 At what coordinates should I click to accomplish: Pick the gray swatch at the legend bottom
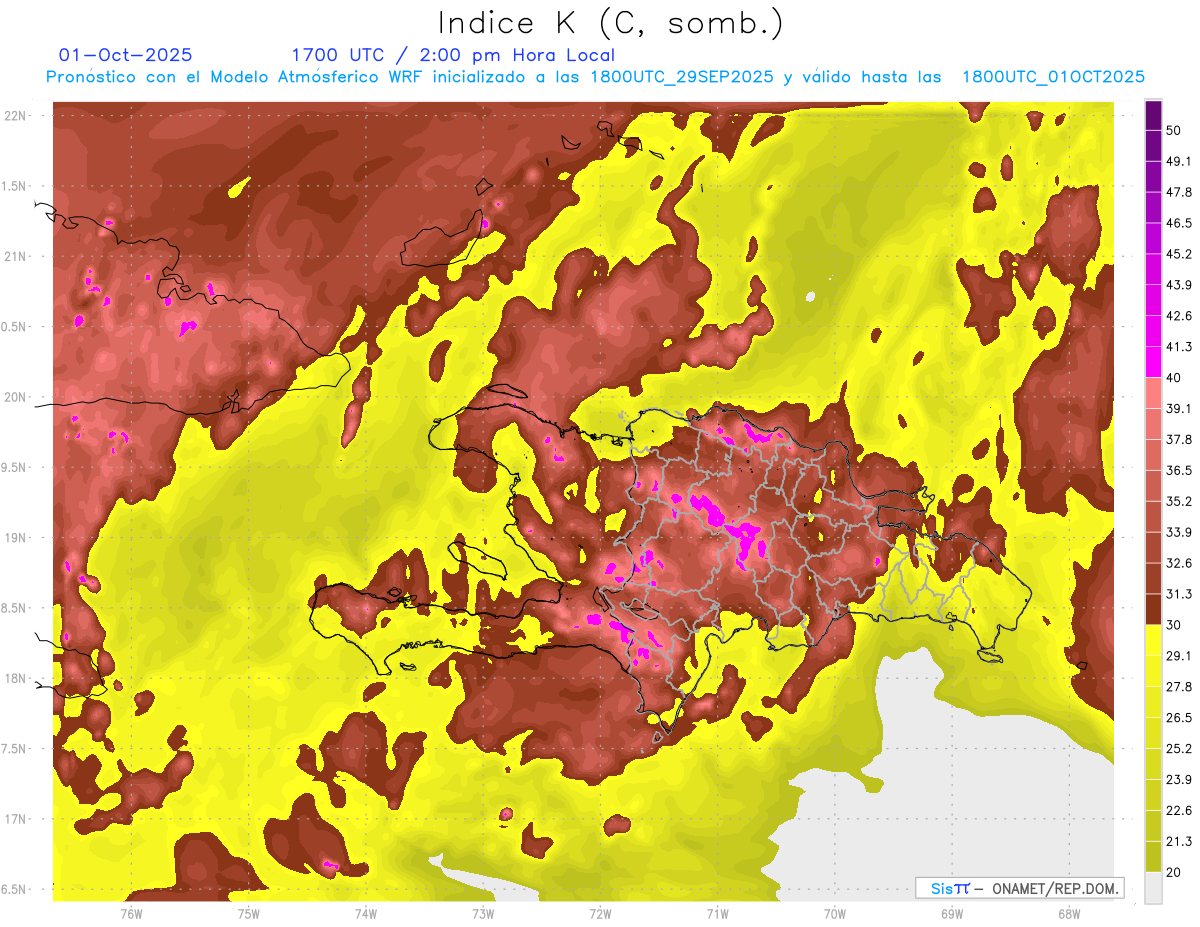pos(1153,887)
